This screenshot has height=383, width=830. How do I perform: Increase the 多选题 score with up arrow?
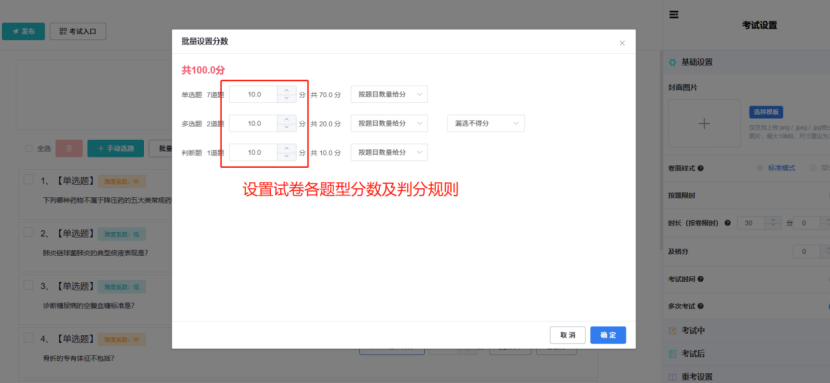(x=286, y=120)
